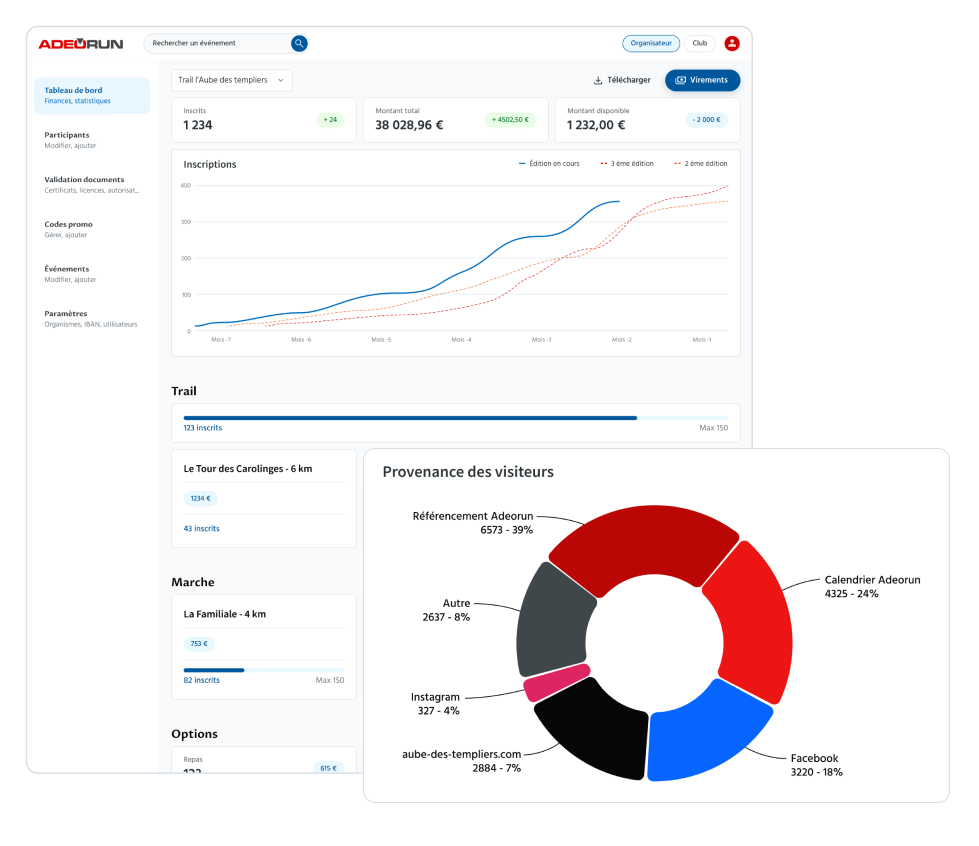Click the 43 inscrits link

(x=201, y=528)
